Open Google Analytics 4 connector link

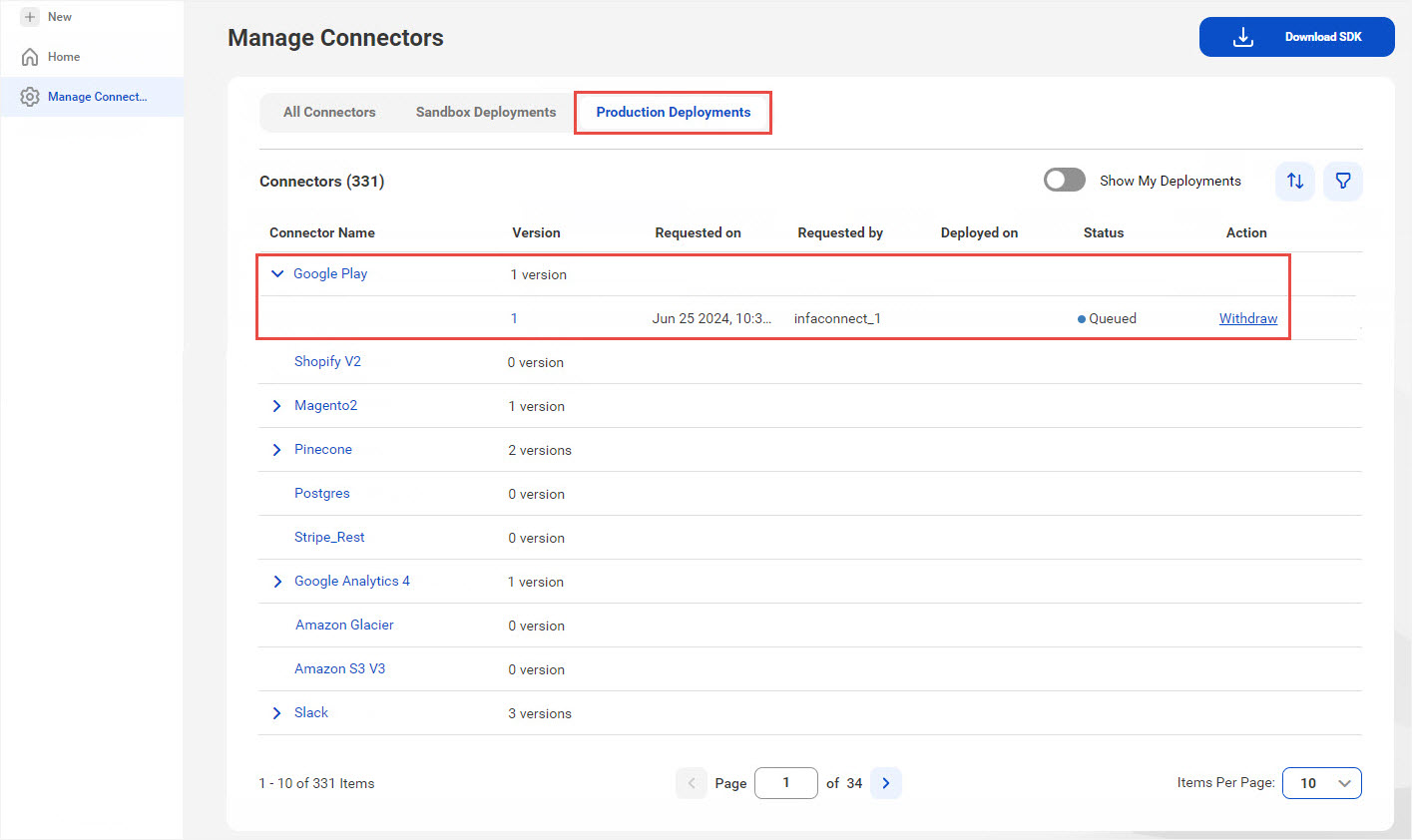pyautogui.click(x=352, y=581)
